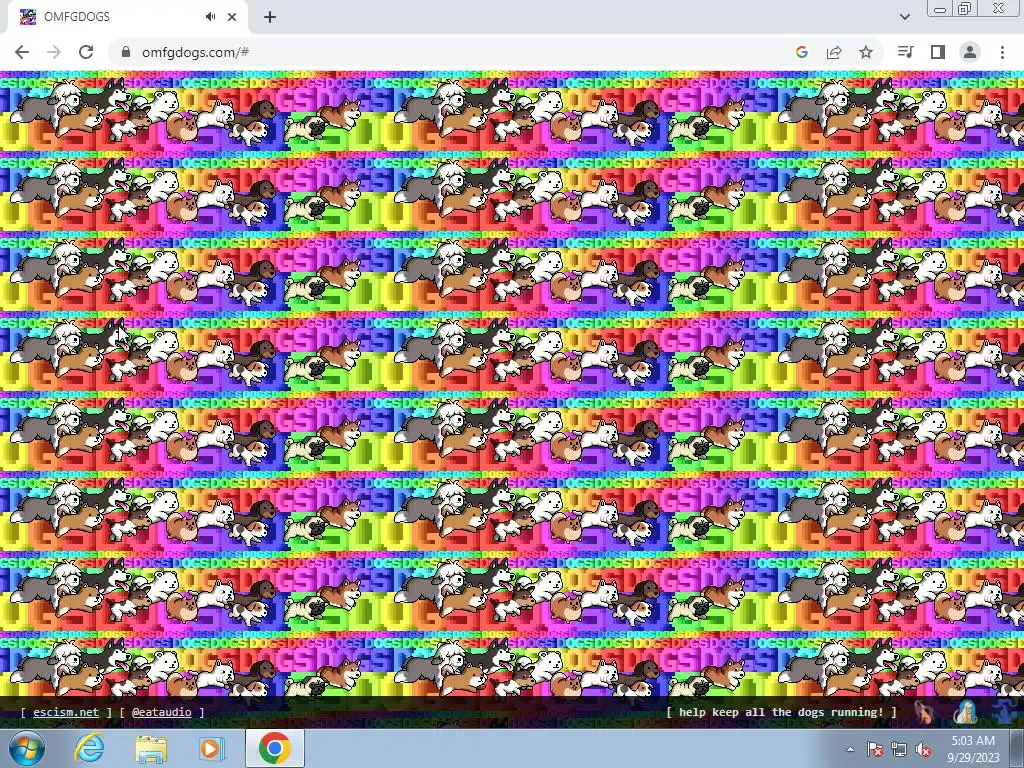1024x768 pixels.
Task: View site info via the address bar lock icon
Action: point(126,52)
